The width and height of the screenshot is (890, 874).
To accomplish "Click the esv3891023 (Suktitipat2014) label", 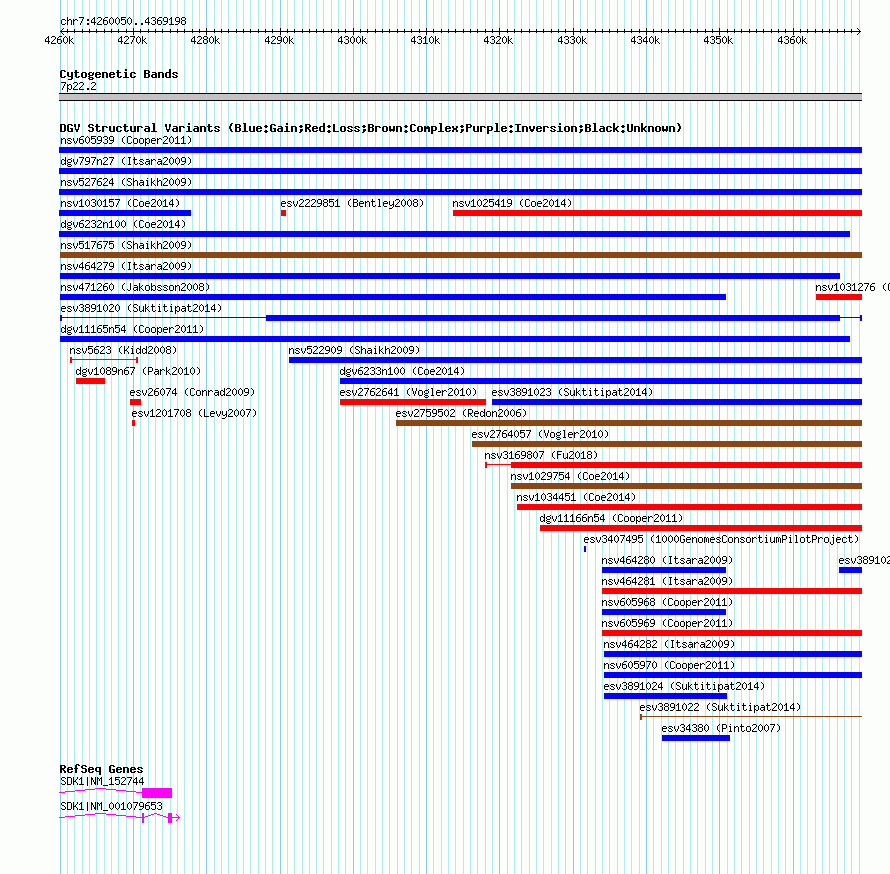I will click(x=572, y=392).
